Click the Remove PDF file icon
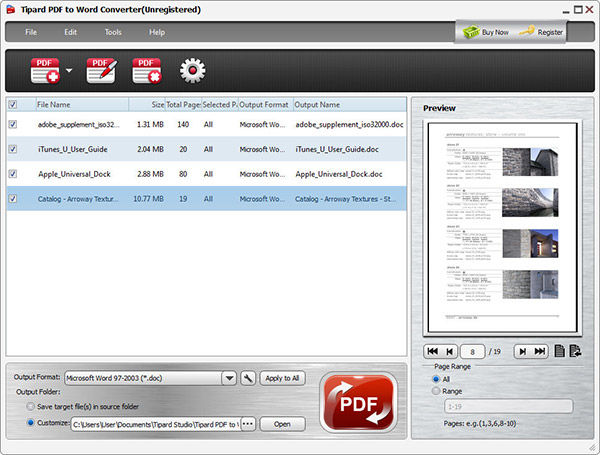Screen dimensions: 600x455 pyautogui.click(x=147, y=70)
